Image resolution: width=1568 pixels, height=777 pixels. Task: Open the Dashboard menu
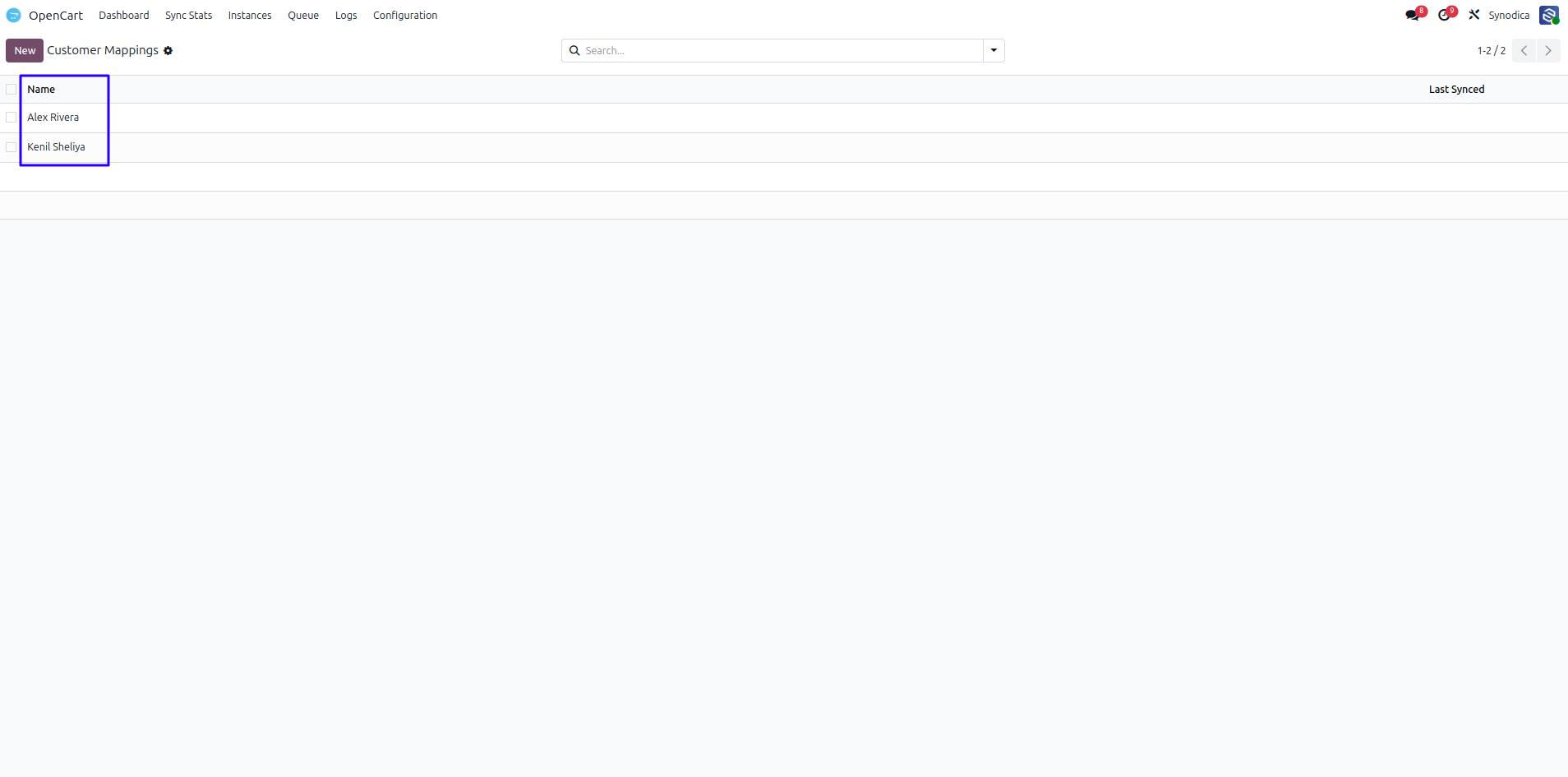coord(124,16)
